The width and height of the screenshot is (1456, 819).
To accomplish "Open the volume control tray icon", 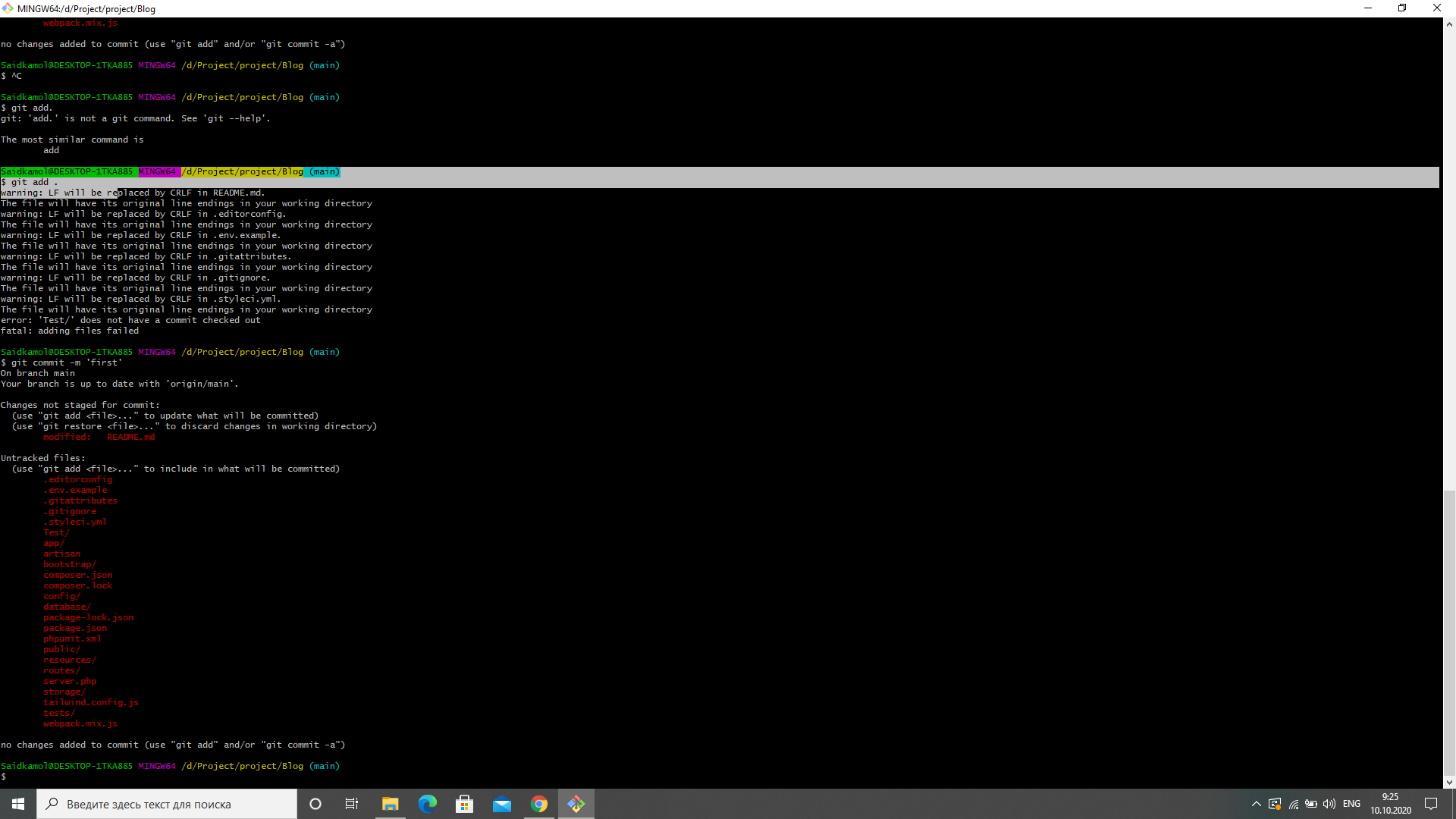I will click(x=1329, y=804).
